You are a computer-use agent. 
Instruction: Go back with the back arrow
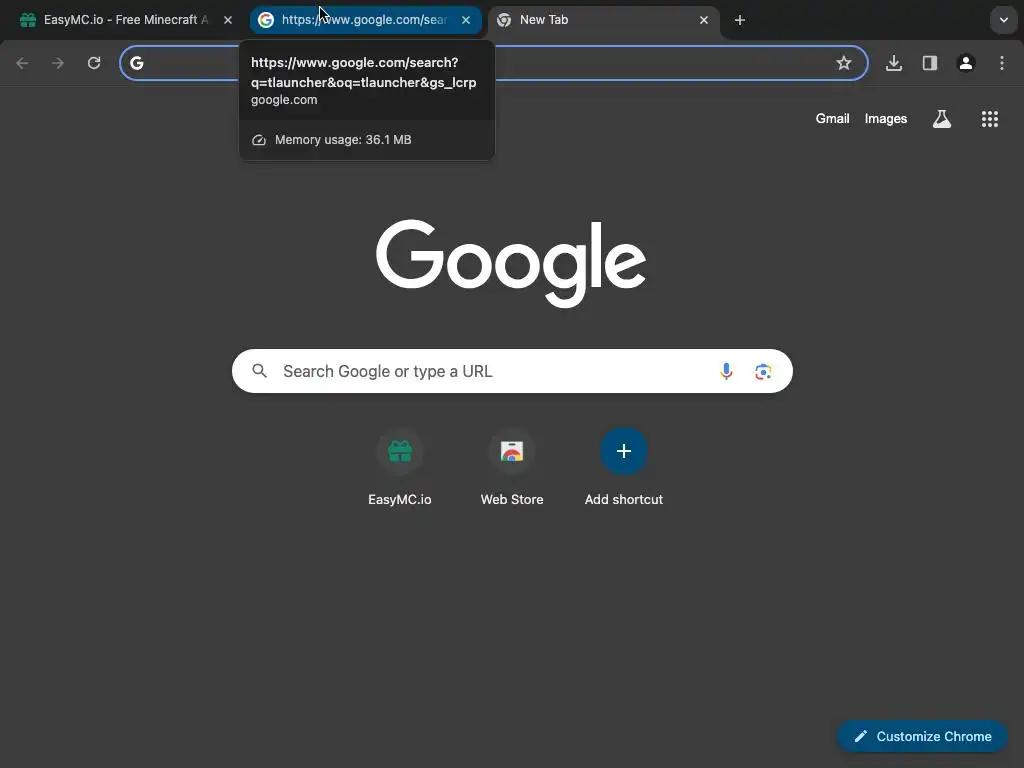[x=22, y=63]
